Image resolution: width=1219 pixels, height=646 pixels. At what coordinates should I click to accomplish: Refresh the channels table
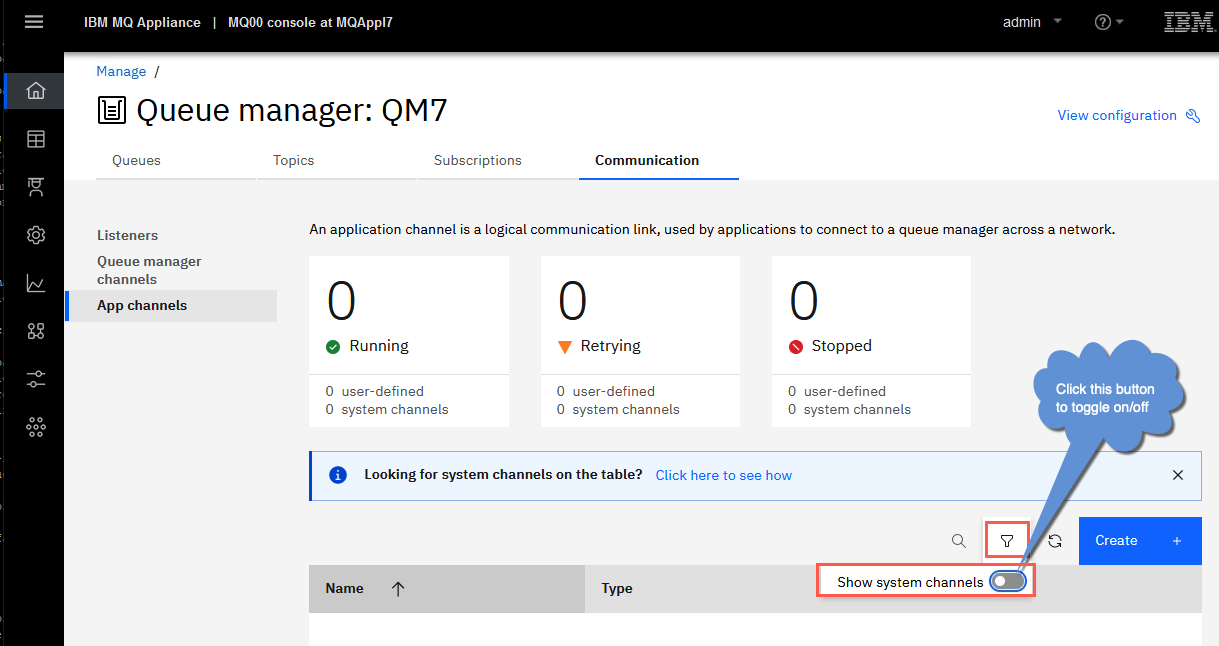[1055, 541]
